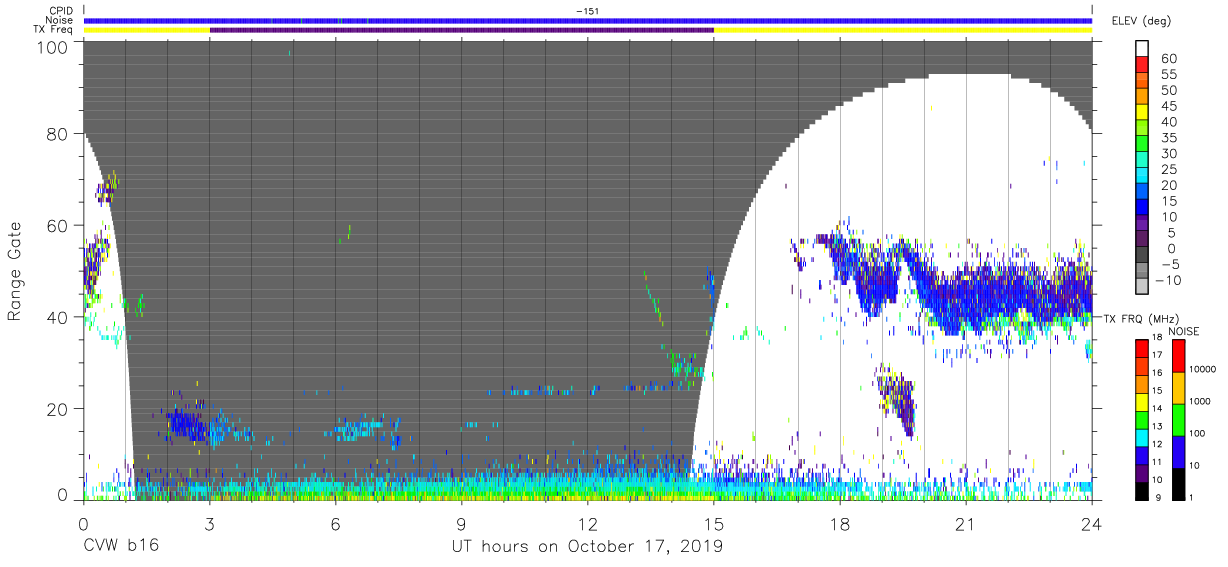Click the blue scatter patch near gate 16 before 3 UT
The width and height of the screenshot is (1228, 567).
[x=186, y=425]
